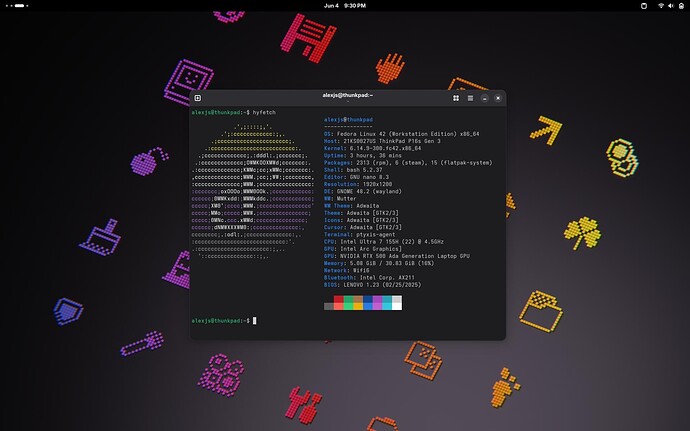Click the brown swatch in the color palette
The height and width of the screenshot is (431, 690).
[x=358, y=299]
